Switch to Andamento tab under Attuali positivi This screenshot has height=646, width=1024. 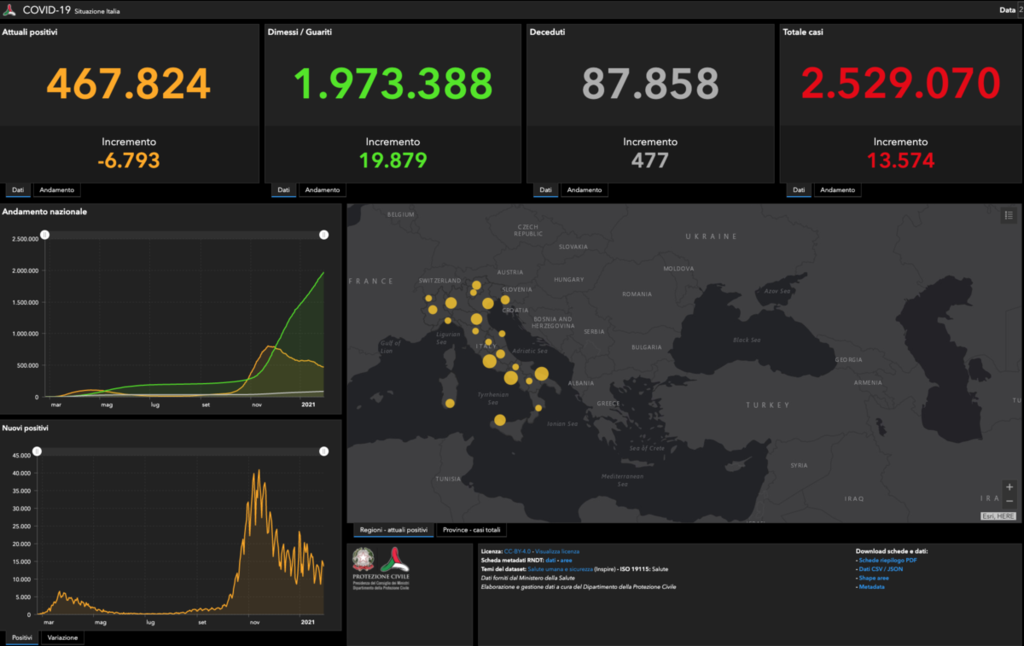[x=56, y=190]
